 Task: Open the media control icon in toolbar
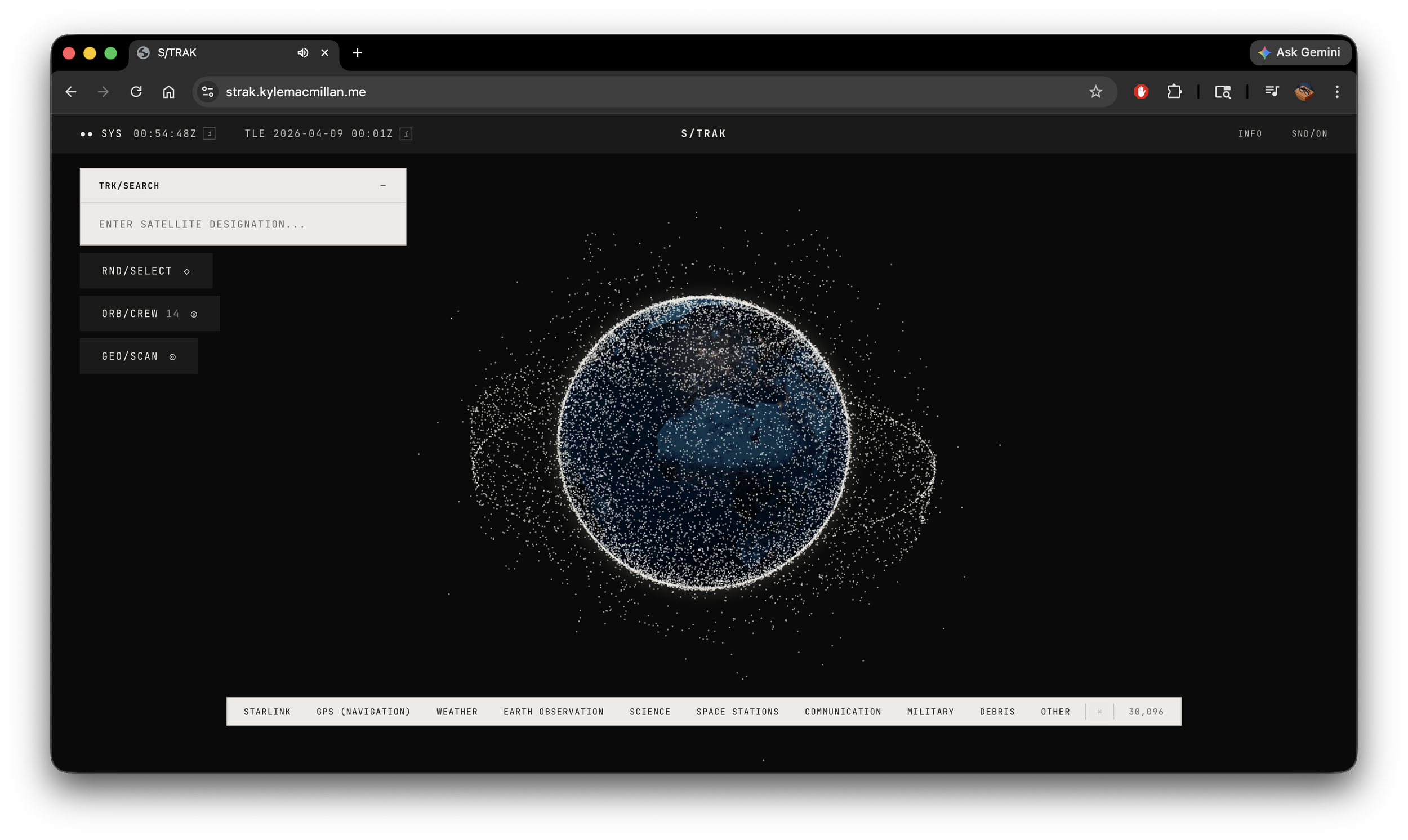point(1272,92)
